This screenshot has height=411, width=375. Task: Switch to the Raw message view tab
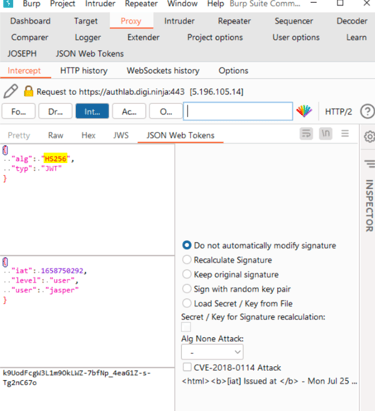pyautogui.click(x=56, y=135)
